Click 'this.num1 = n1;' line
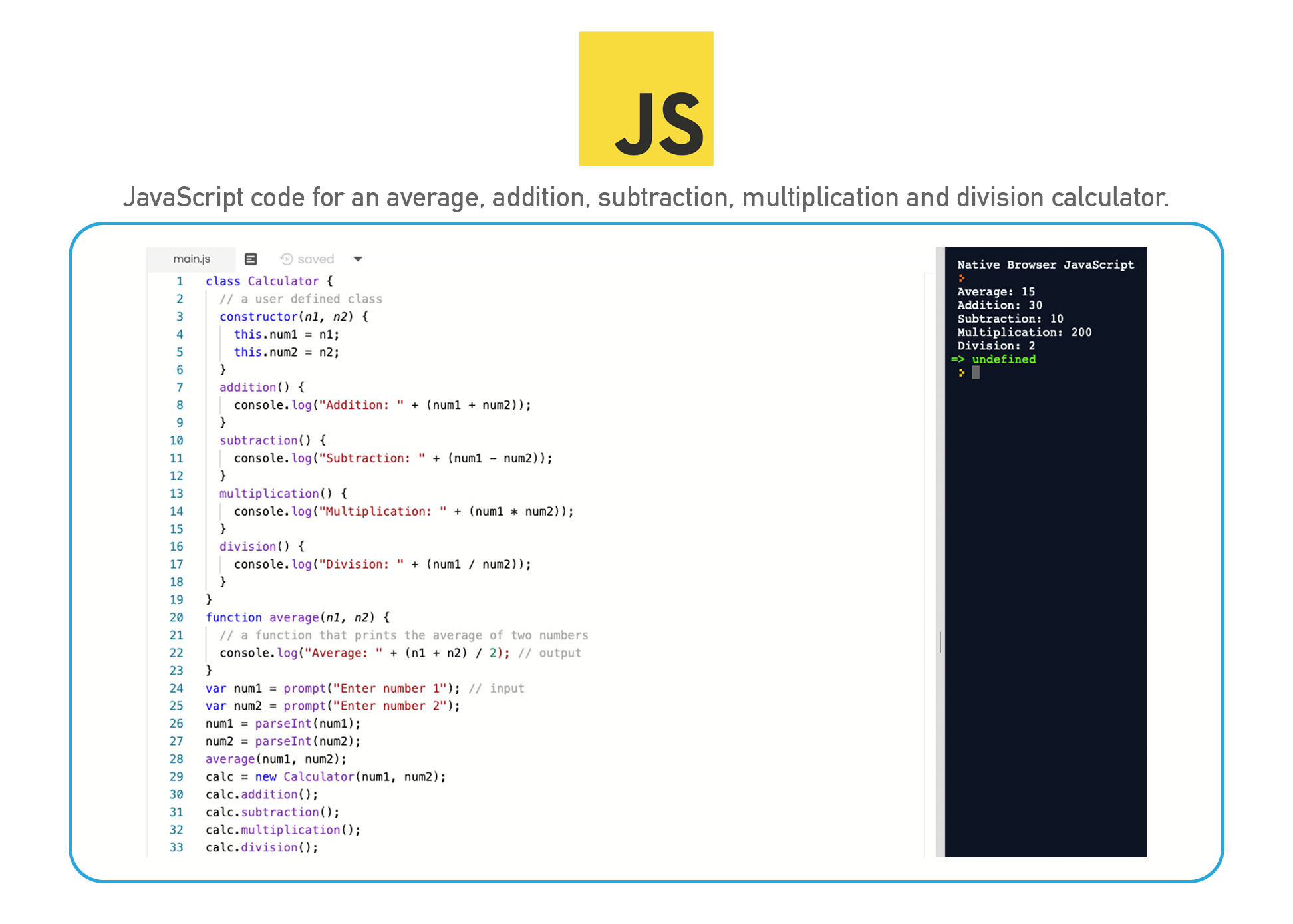The height and width of the screenshot is (924, 1293). point(287,335)
